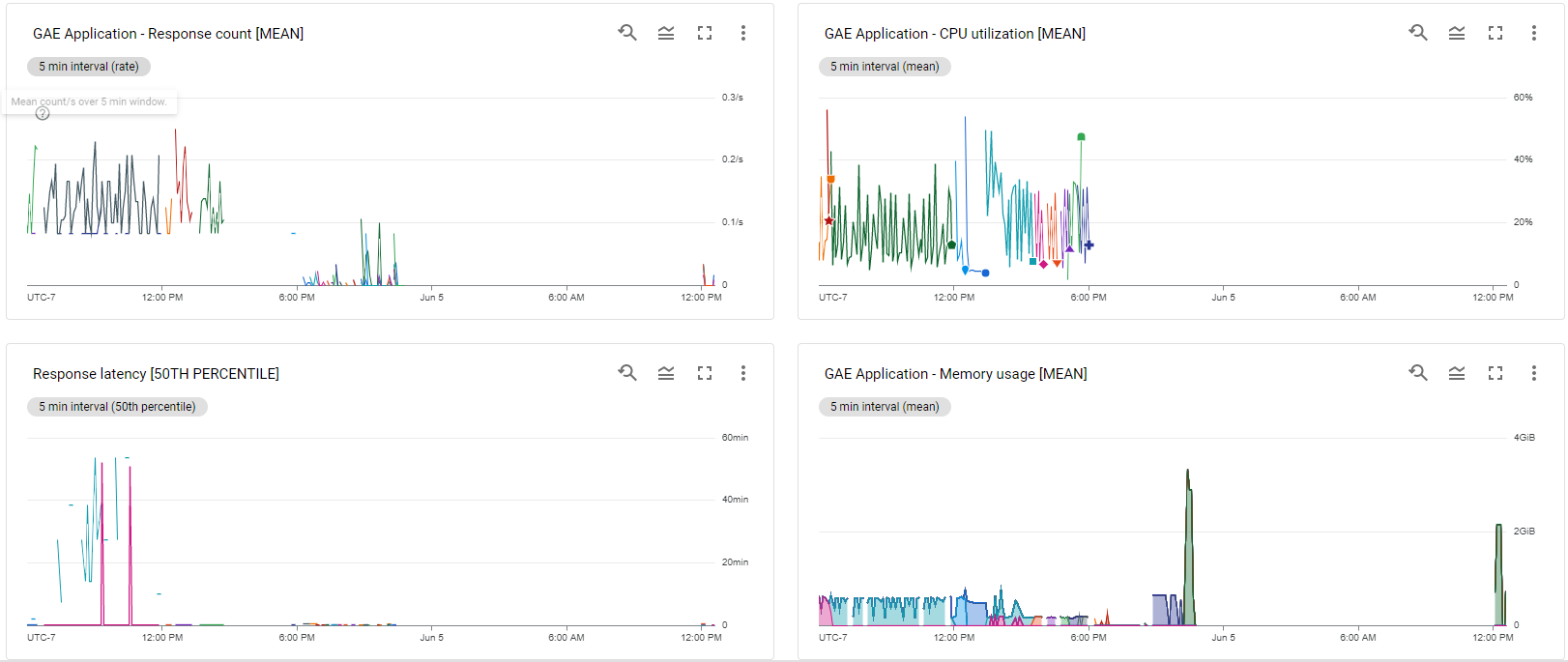Screen dimensions: 1568x662
Task: Open more options menu for Response count chart
Action: tap(742, 33)
